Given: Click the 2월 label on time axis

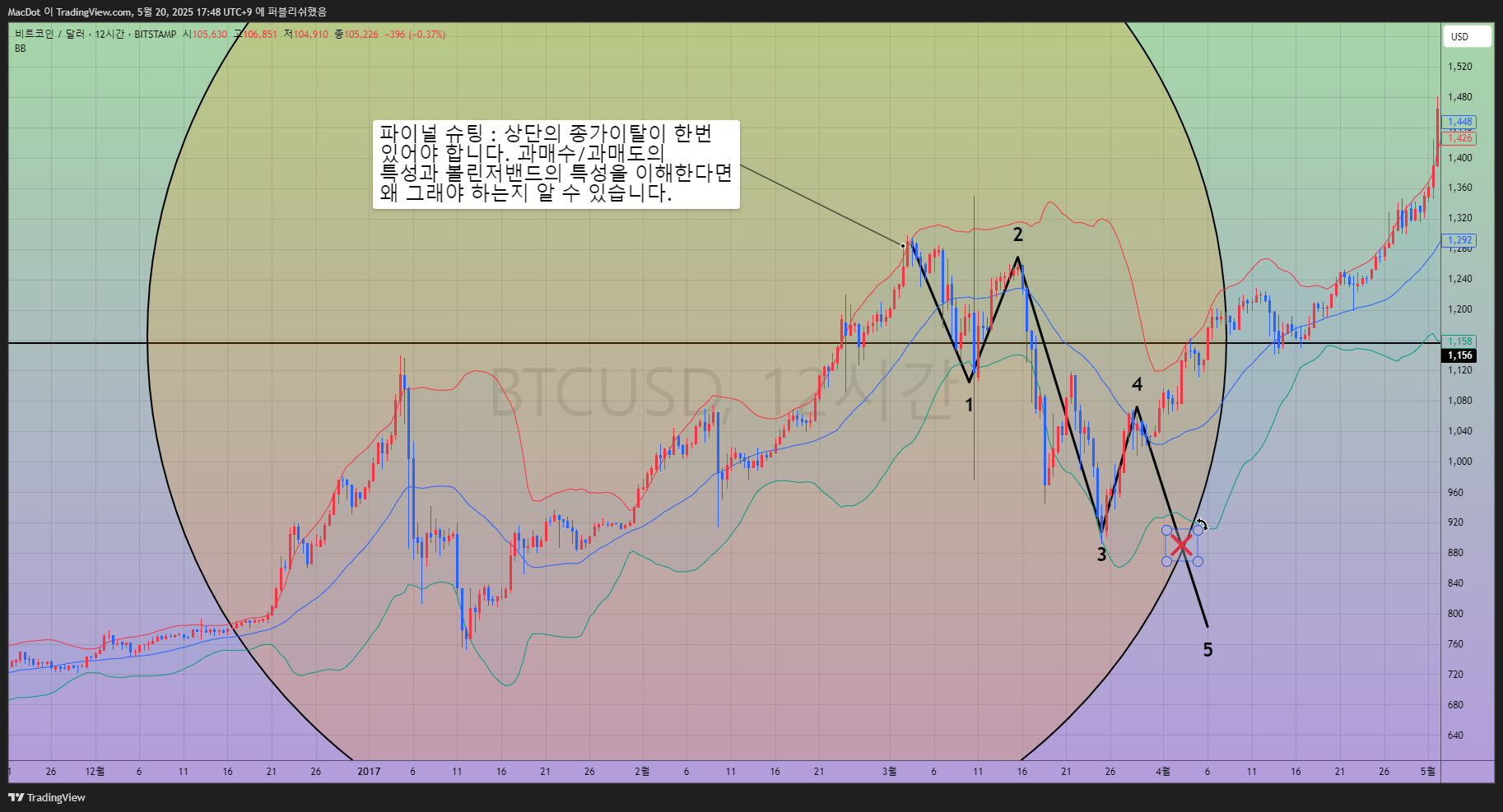Looking at the screenshot, I should click(642, 772).
